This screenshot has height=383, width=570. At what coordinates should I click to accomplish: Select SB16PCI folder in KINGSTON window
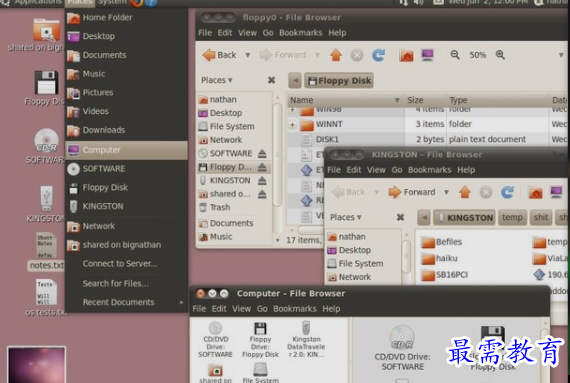tap(444, 275)
